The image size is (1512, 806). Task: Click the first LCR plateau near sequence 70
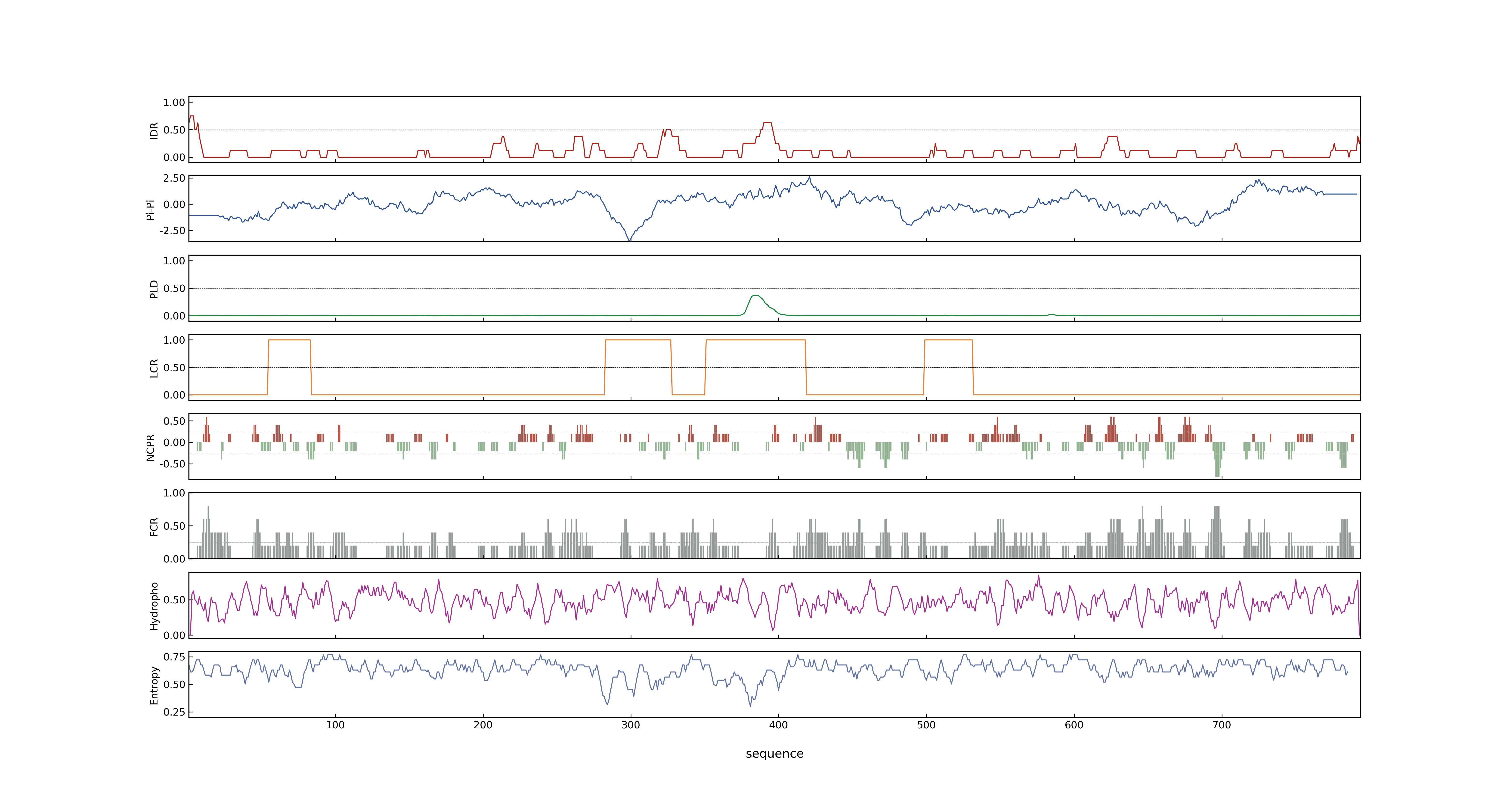pyautogui.click(x=289, y=340)
